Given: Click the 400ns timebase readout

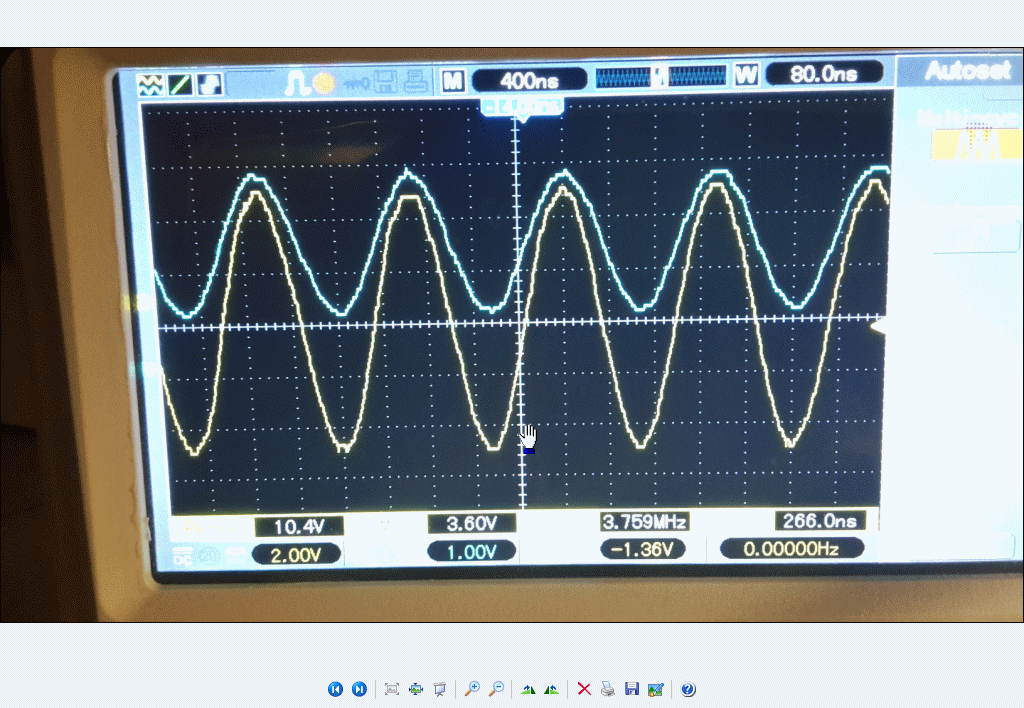Looking at the screenshot, I should click(x=529, y=80).
